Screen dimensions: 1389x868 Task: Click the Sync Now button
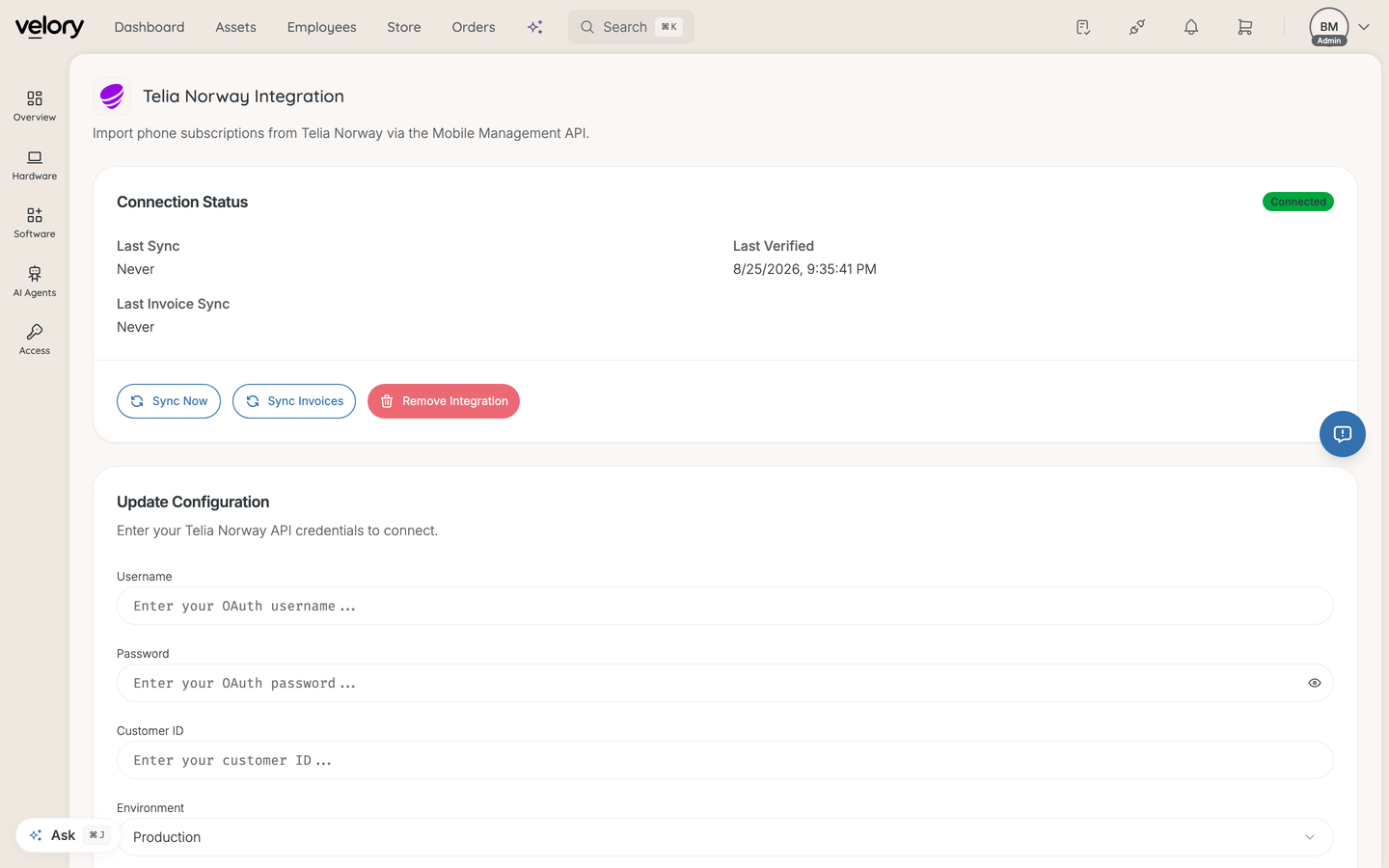pyautogui.click(x=169, y=401)
